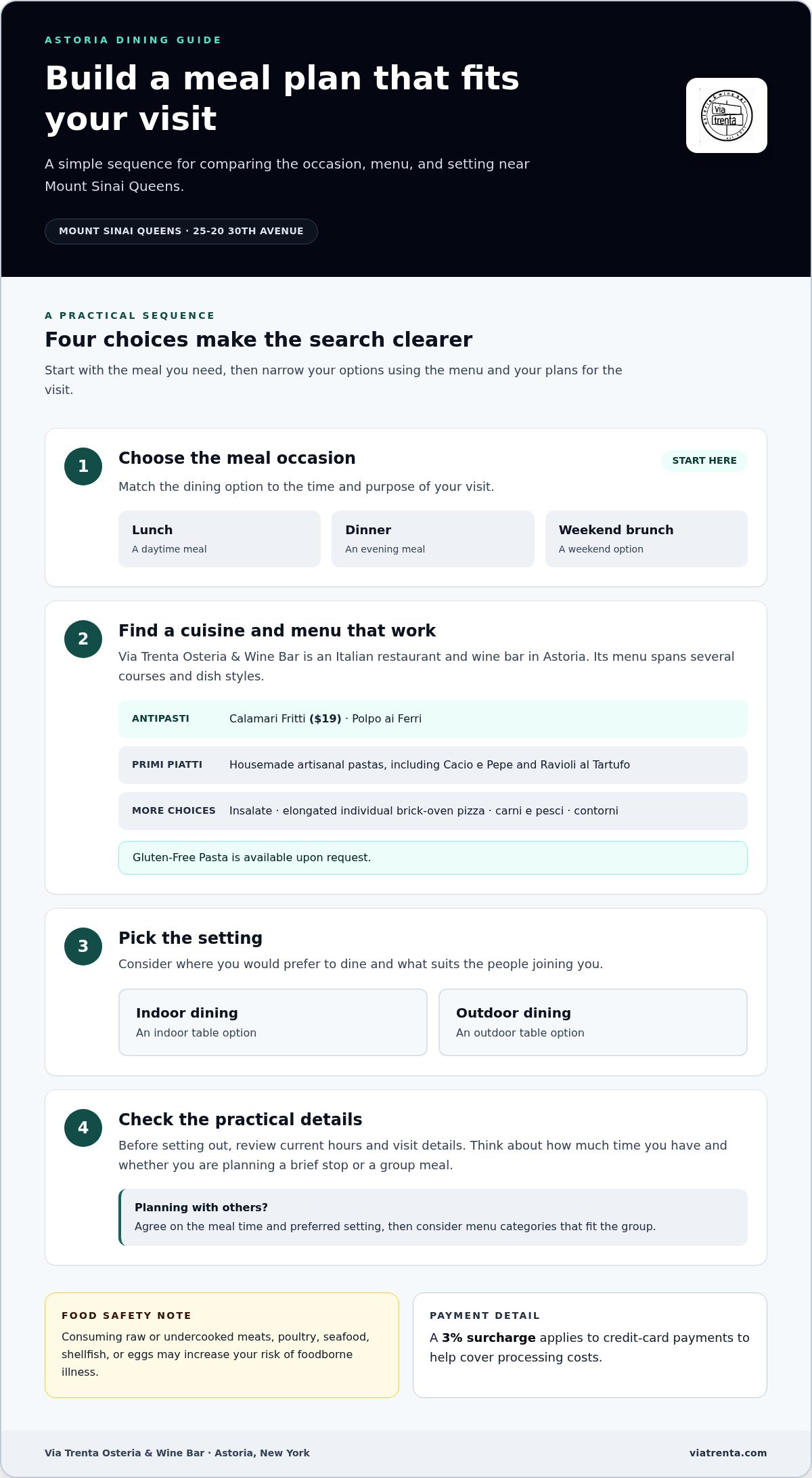Click the step 4 number circle
Image resolution: width=812 pixels, height=1478 pixels.
click(x=83, y=1128)
